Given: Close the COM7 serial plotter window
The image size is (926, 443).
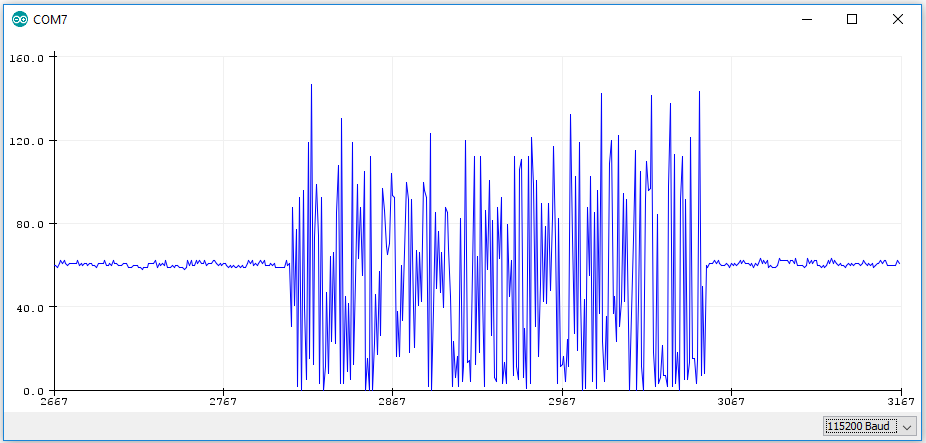Looking at the screenshot, I should coord(898,19).
